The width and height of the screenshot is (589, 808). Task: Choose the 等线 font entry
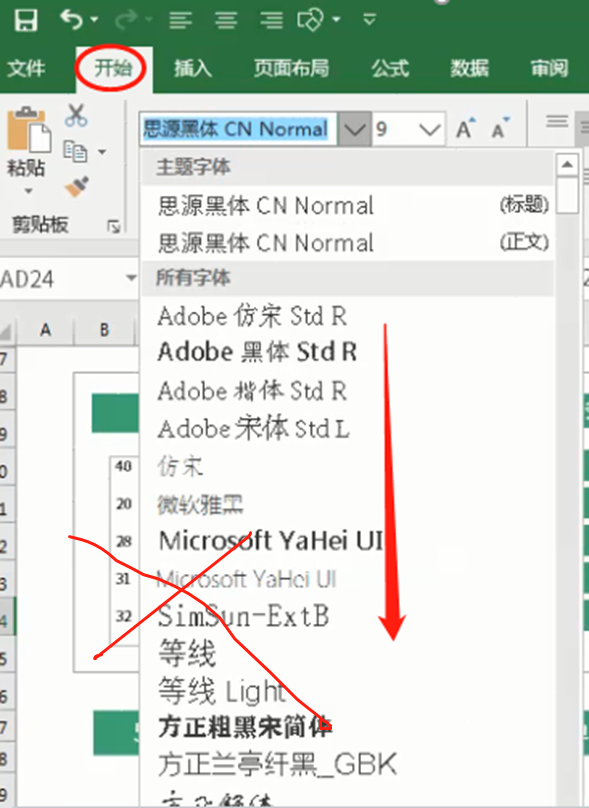tap(348, 653)
